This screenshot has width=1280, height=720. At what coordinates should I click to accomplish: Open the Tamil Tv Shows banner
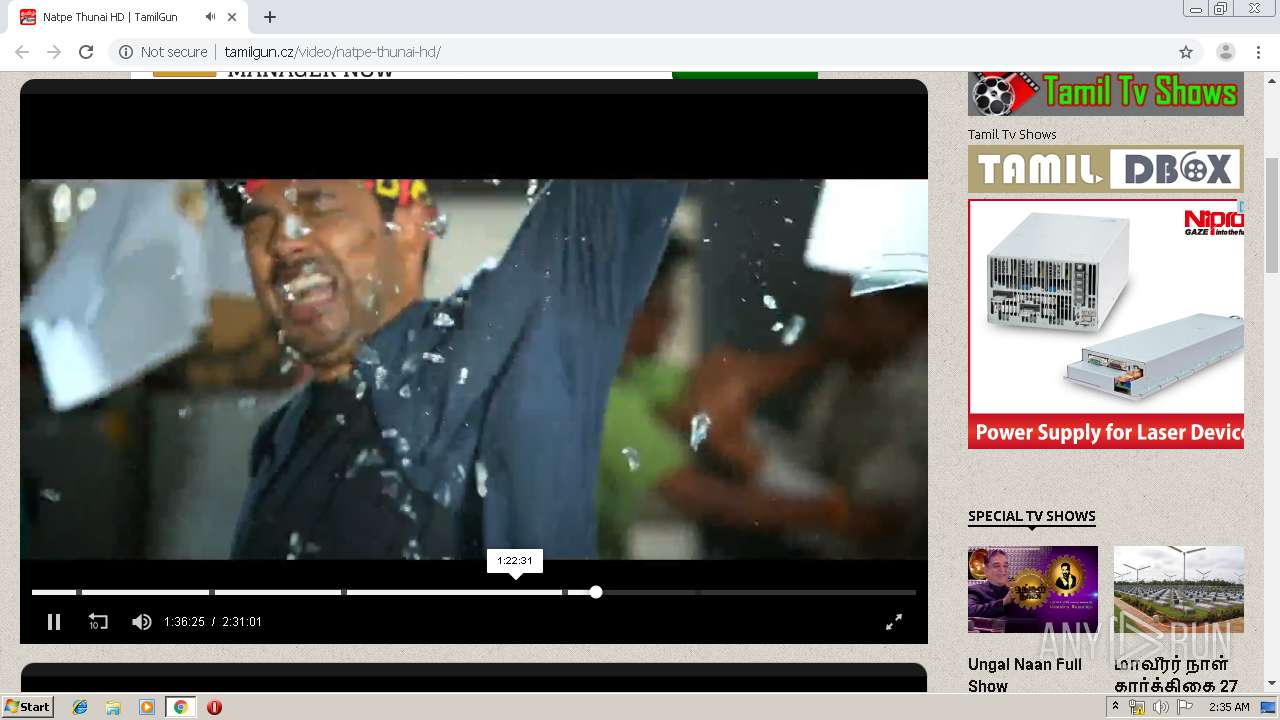(1106, 94)
